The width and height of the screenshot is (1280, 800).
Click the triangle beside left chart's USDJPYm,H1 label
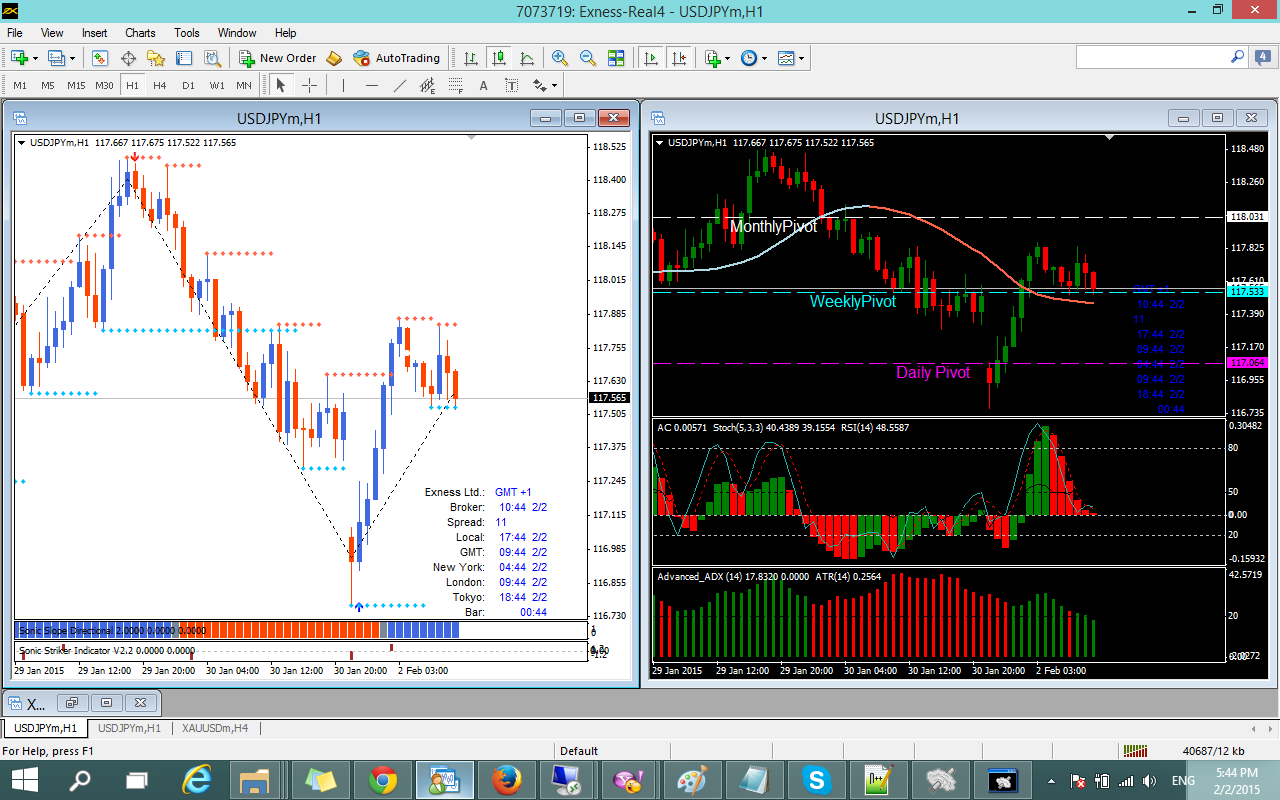coord(22,142)
